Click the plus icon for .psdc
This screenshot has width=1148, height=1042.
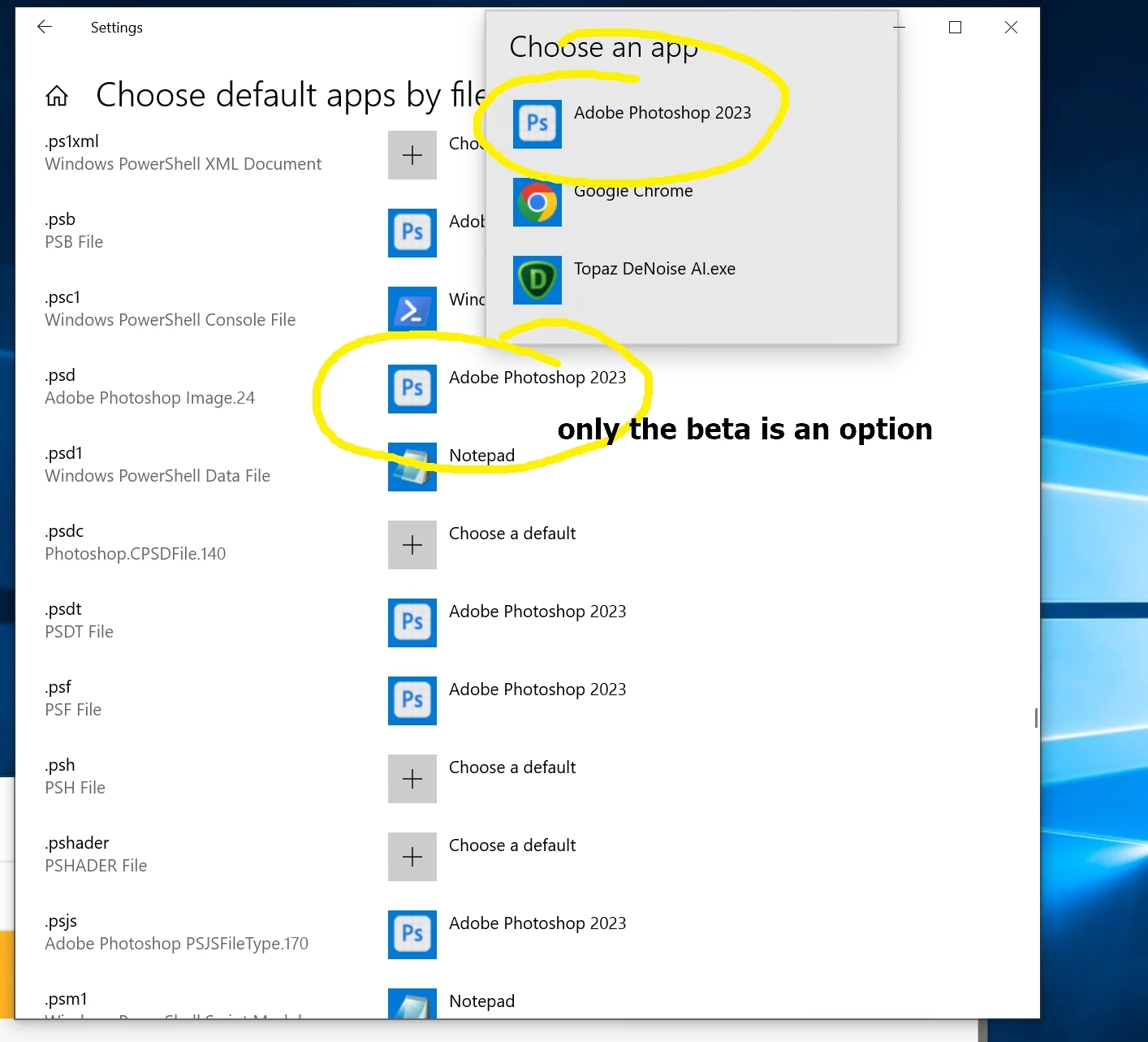pos(412,545)
